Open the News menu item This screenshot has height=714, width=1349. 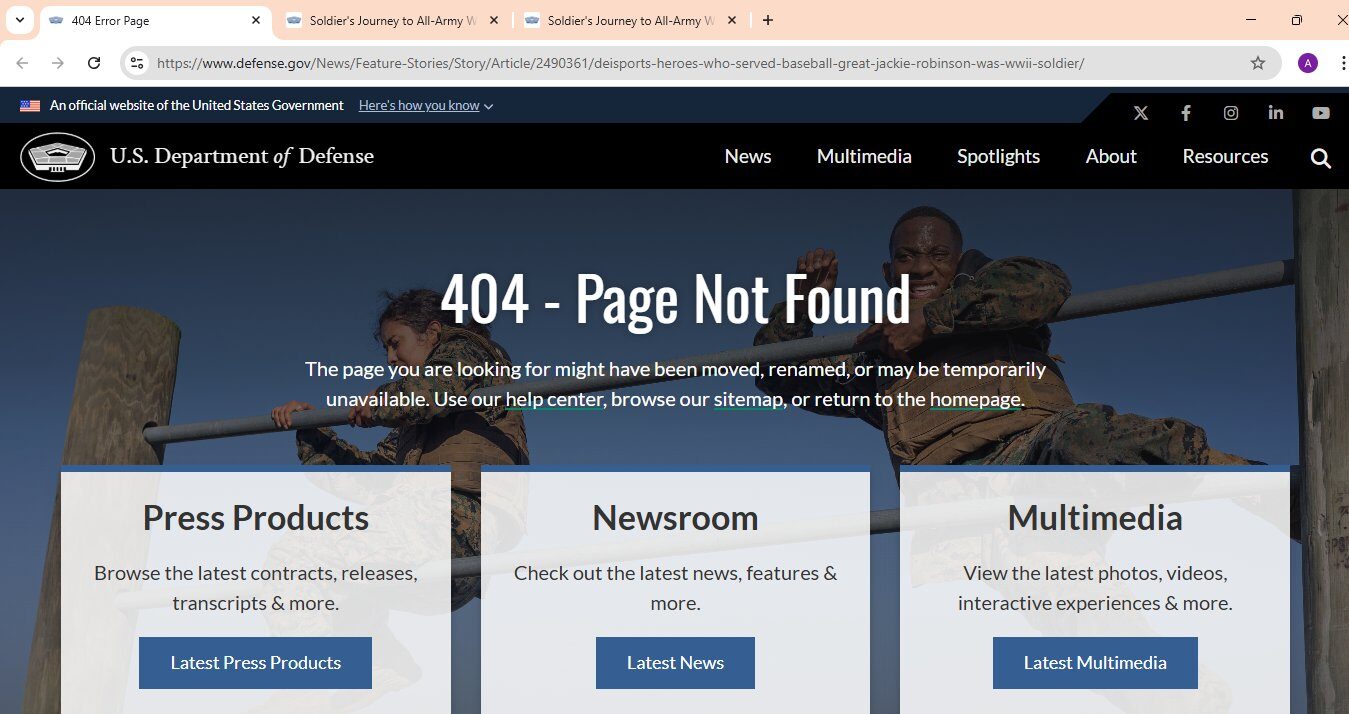coord(748,157)
